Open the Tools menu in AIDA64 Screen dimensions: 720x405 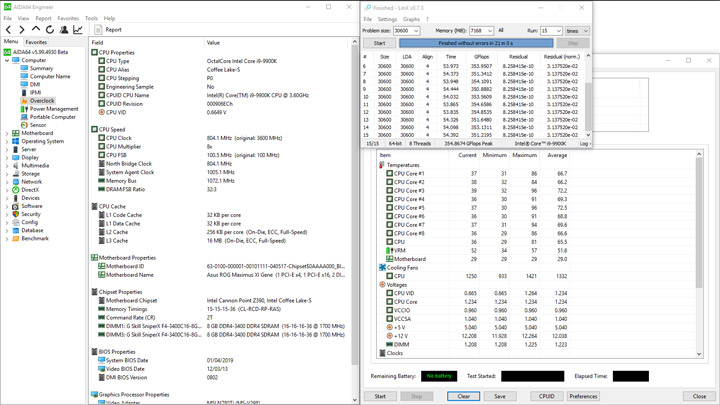[x=91, y=18]
